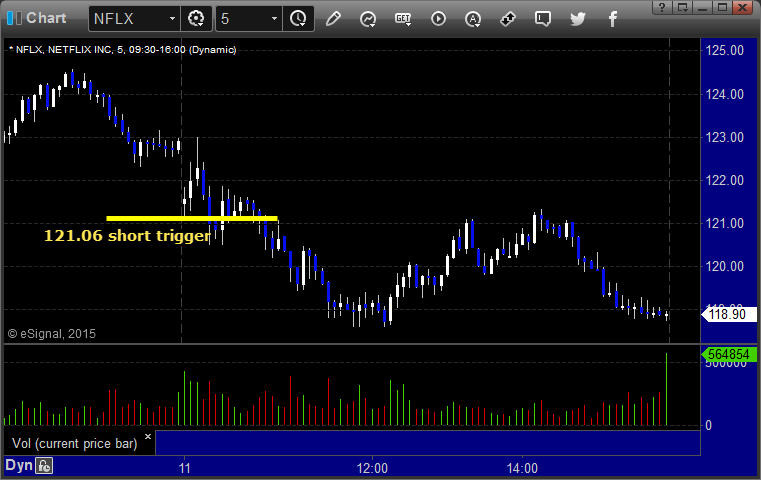This screenshot has height=480, width=761.
Task: Open the studies indicator chart icon
Action: tap(368, 19)
